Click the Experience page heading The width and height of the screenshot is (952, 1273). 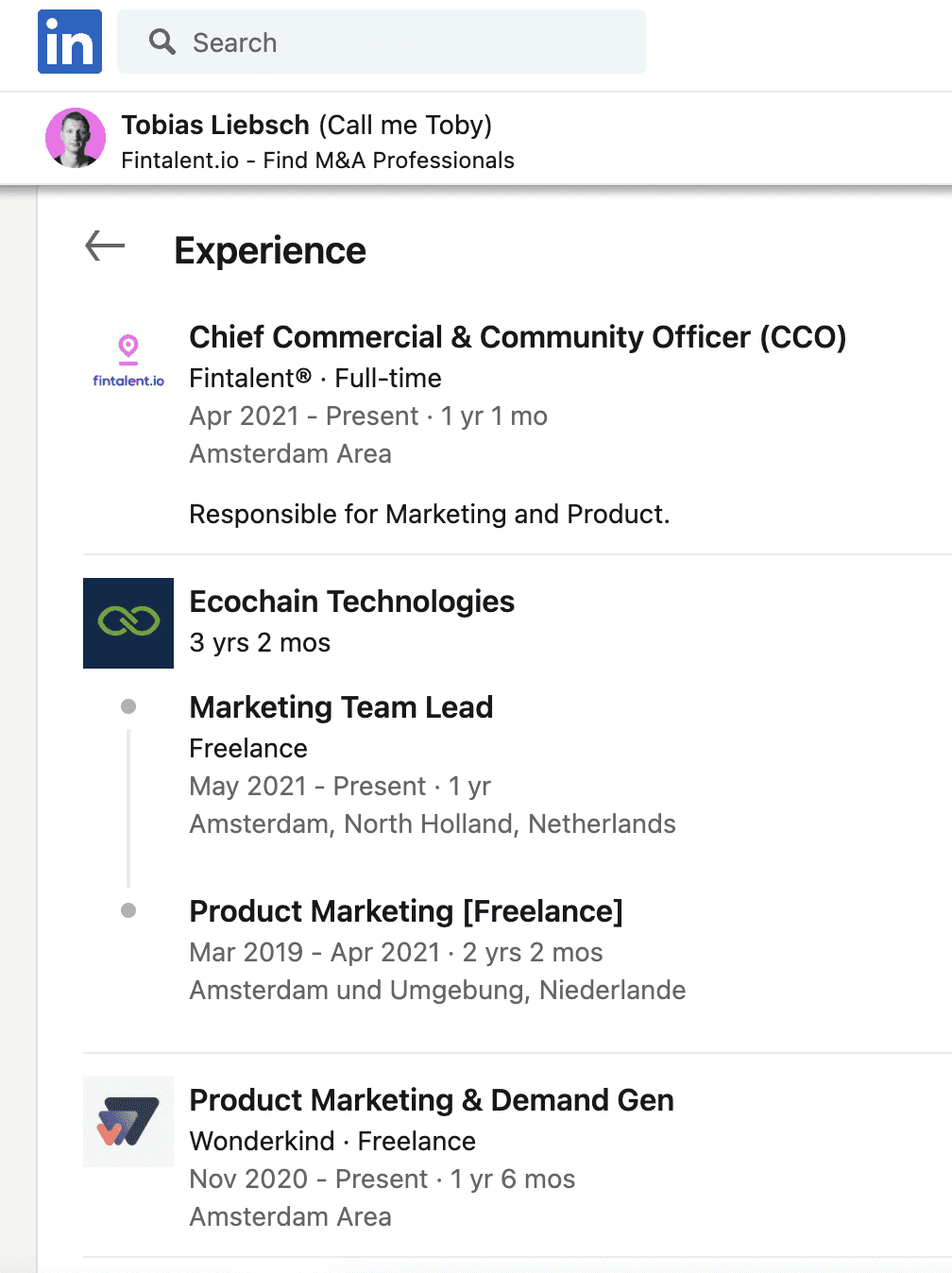coord(270,251)
